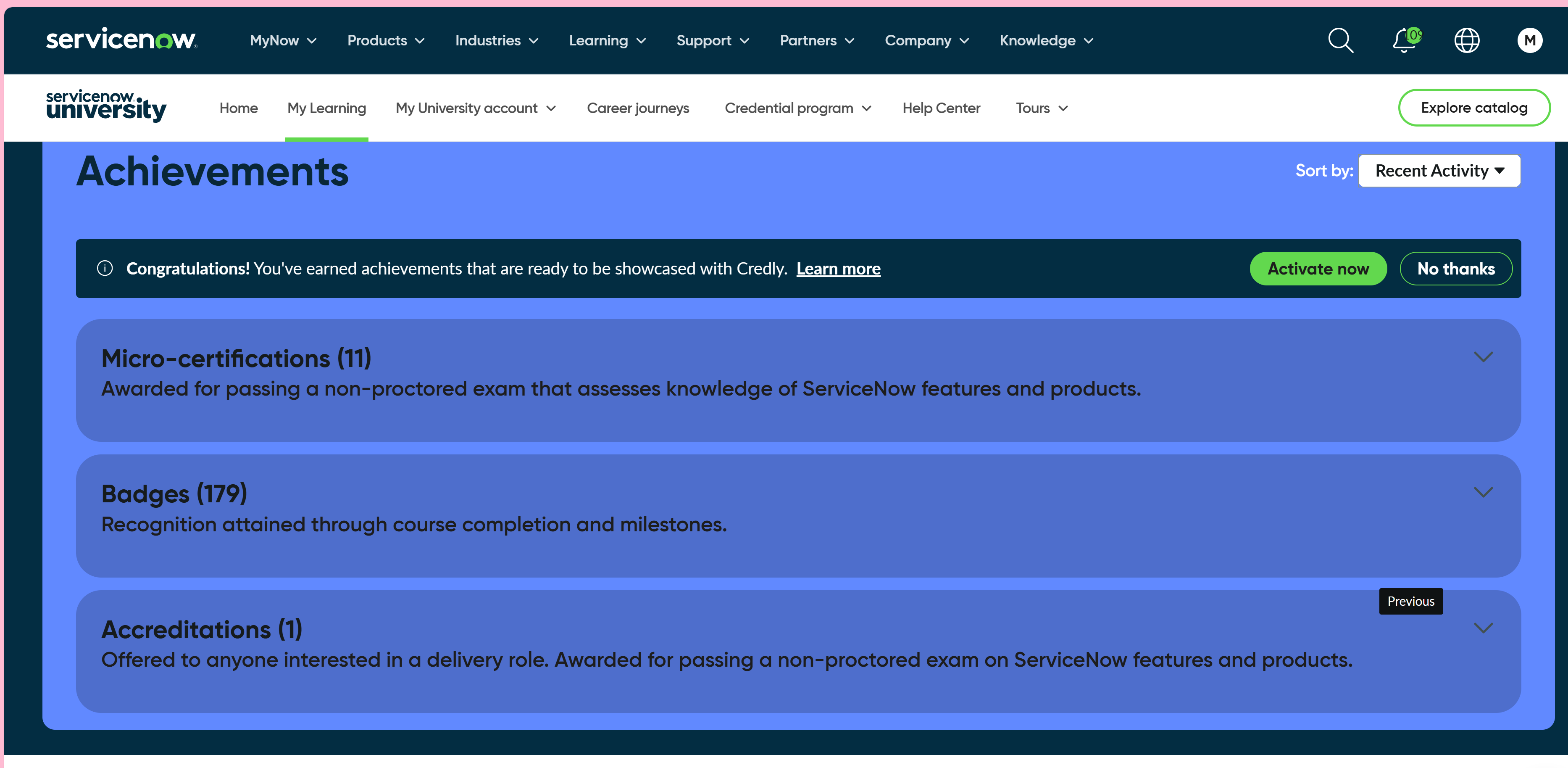The width and height of the screenshot is (1568, 768).
Task: Expand the Micro-certifications section chevron
Action: click(1483, 357)
